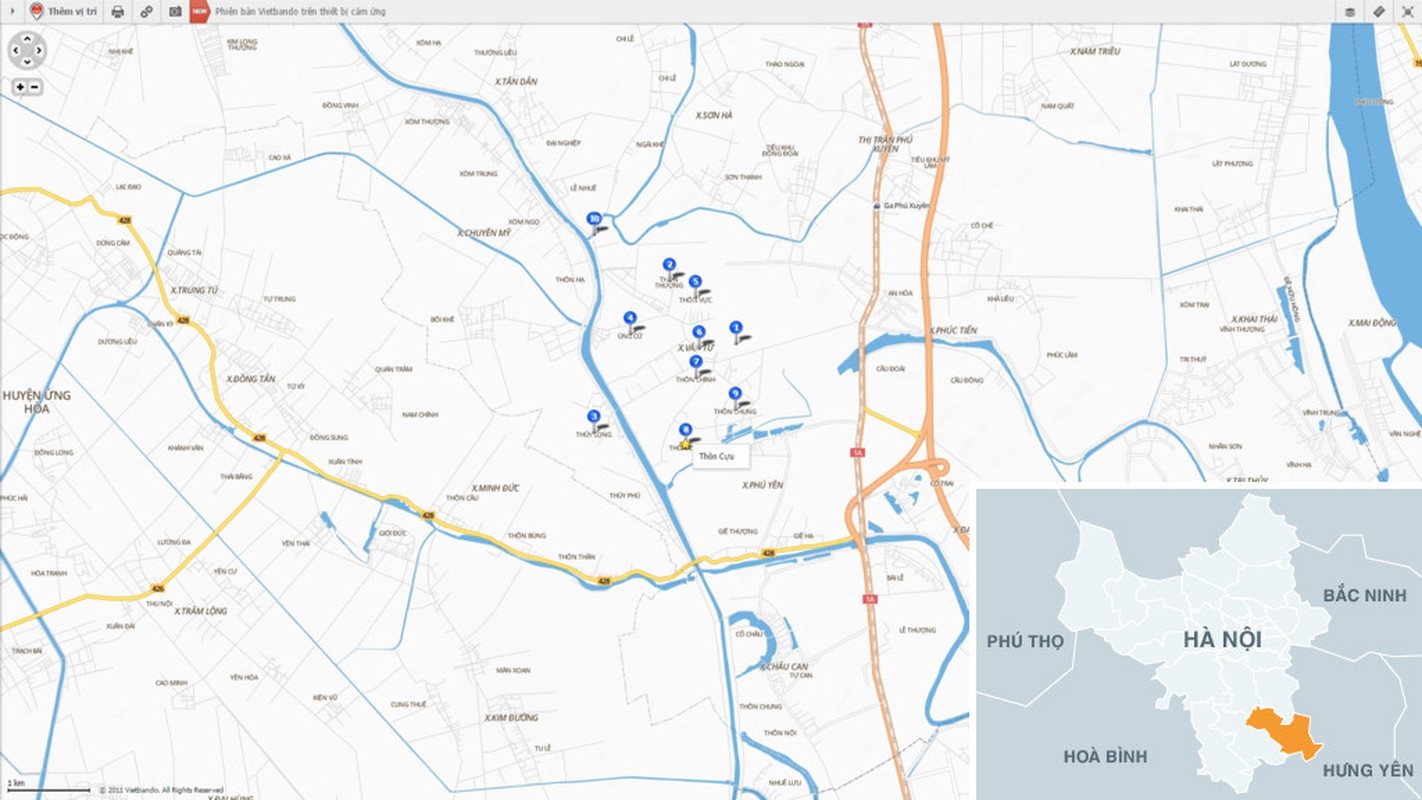1422x800 pixels.
Task: Copy map link with chain icon
Action: [147, 11]
